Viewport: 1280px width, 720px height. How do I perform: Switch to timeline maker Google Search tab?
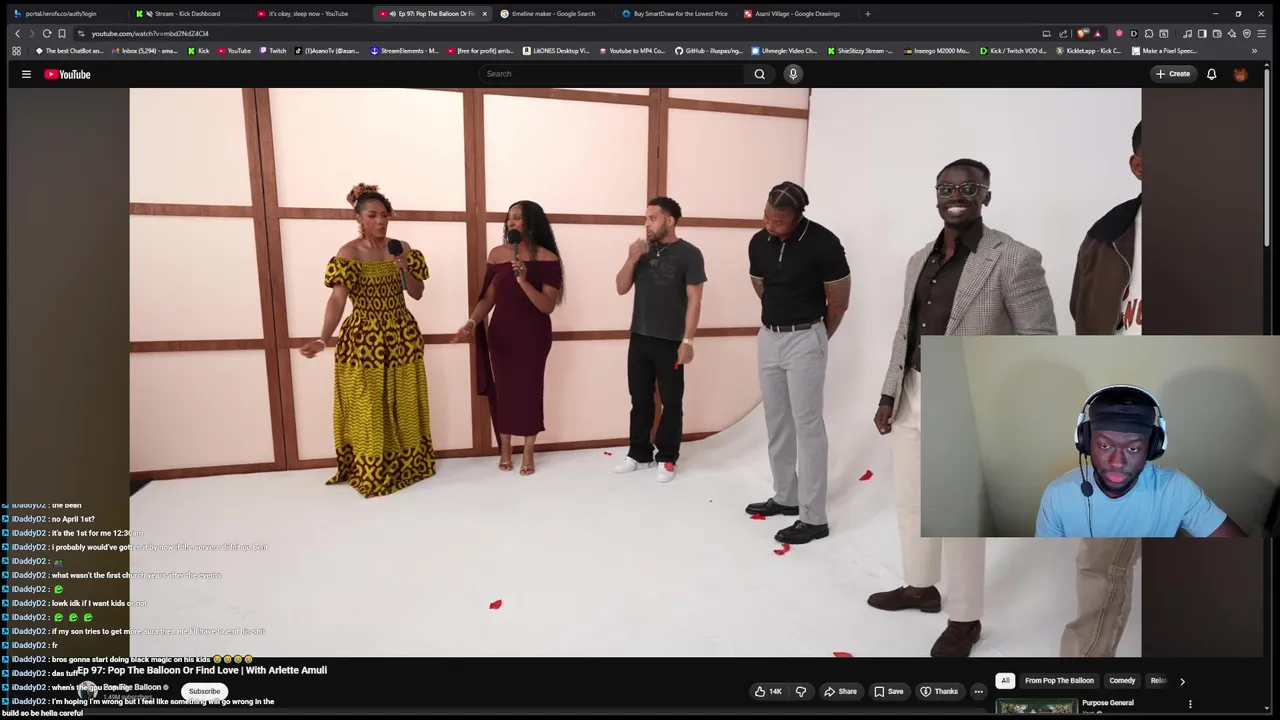(553, 14)
